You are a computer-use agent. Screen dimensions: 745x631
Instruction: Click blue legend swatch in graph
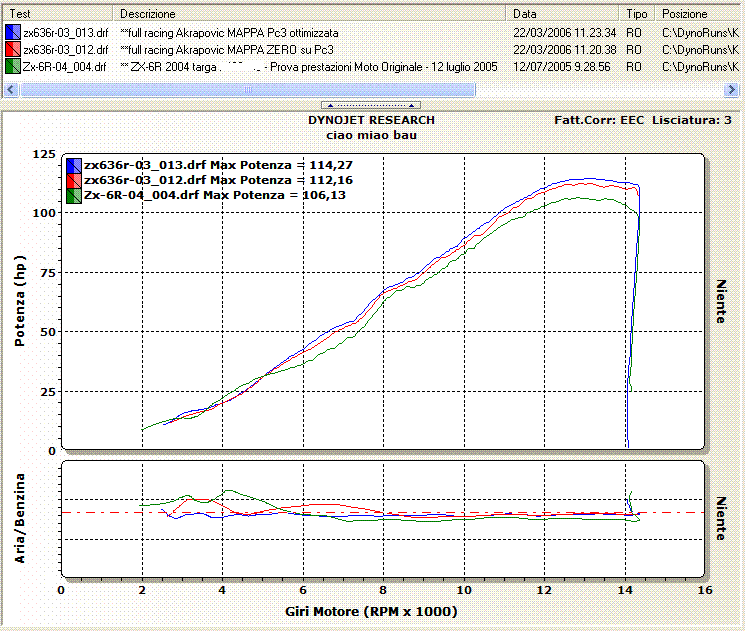(74, 165)
